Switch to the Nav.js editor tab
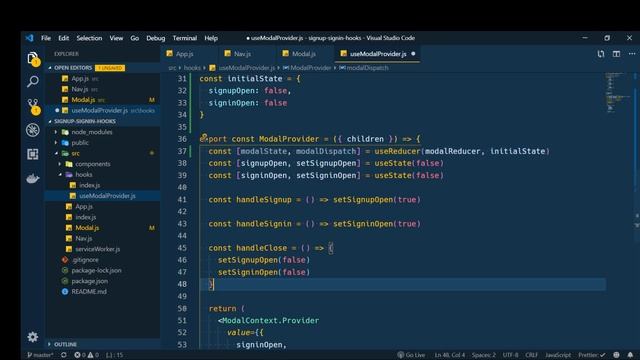This screenshot has width=640, height=360. (248, 54)
